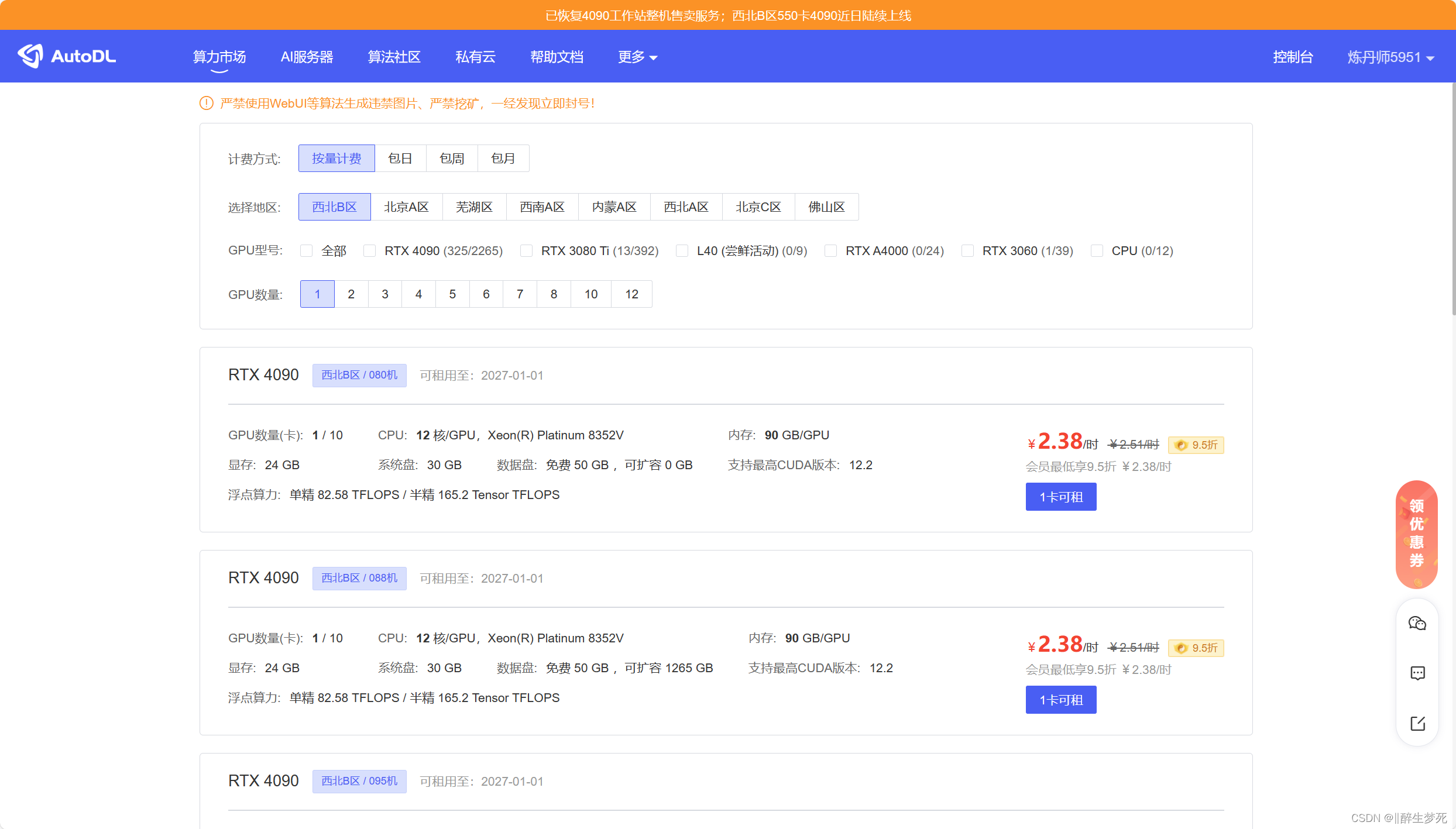Click the AutoDL logo
Screen dimensions: 1456x829
point(67,56)
